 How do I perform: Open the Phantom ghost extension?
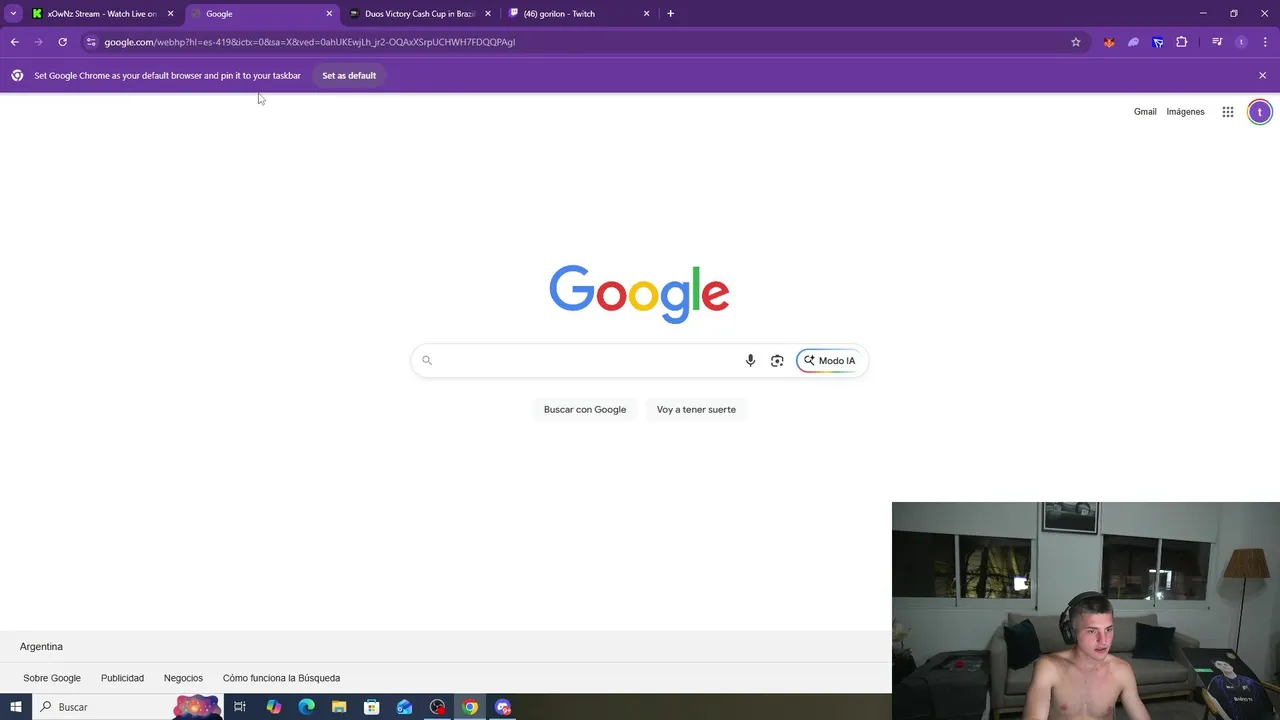click(1133, 42)
